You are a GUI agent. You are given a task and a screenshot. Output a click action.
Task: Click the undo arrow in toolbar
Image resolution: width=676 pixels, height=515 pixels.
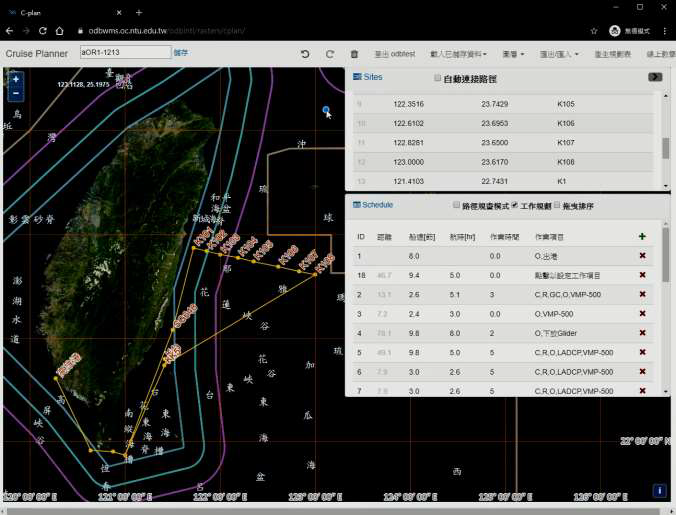305,54
